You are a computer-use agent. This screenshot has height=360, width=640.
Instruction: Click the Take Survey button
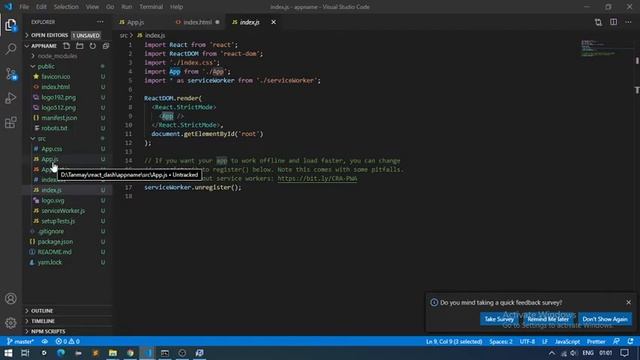[499, 319]
